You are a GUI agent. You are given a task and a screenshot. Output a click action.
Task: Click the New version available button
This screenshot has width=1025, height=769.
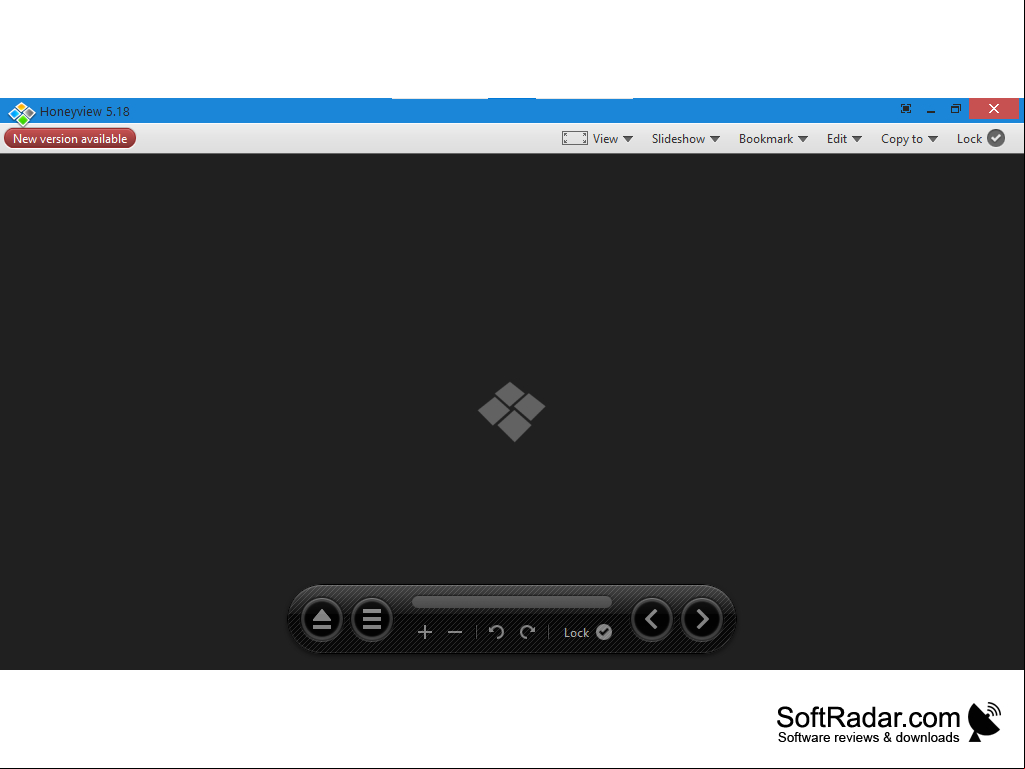click(70, 139)
